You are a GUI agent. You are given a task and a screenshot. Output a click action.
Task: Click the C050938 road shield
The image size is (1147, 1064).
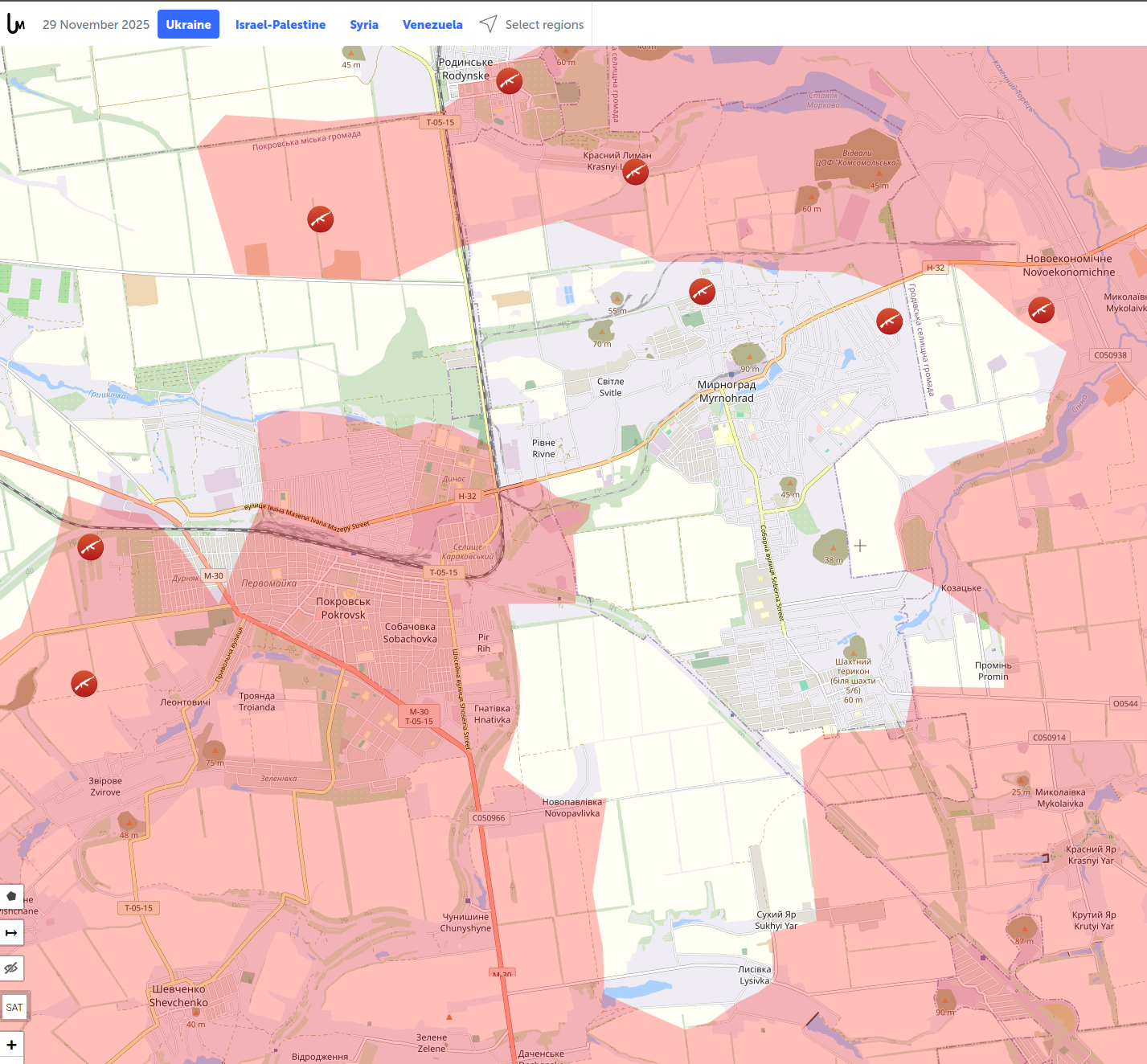tap(1110, 355)
